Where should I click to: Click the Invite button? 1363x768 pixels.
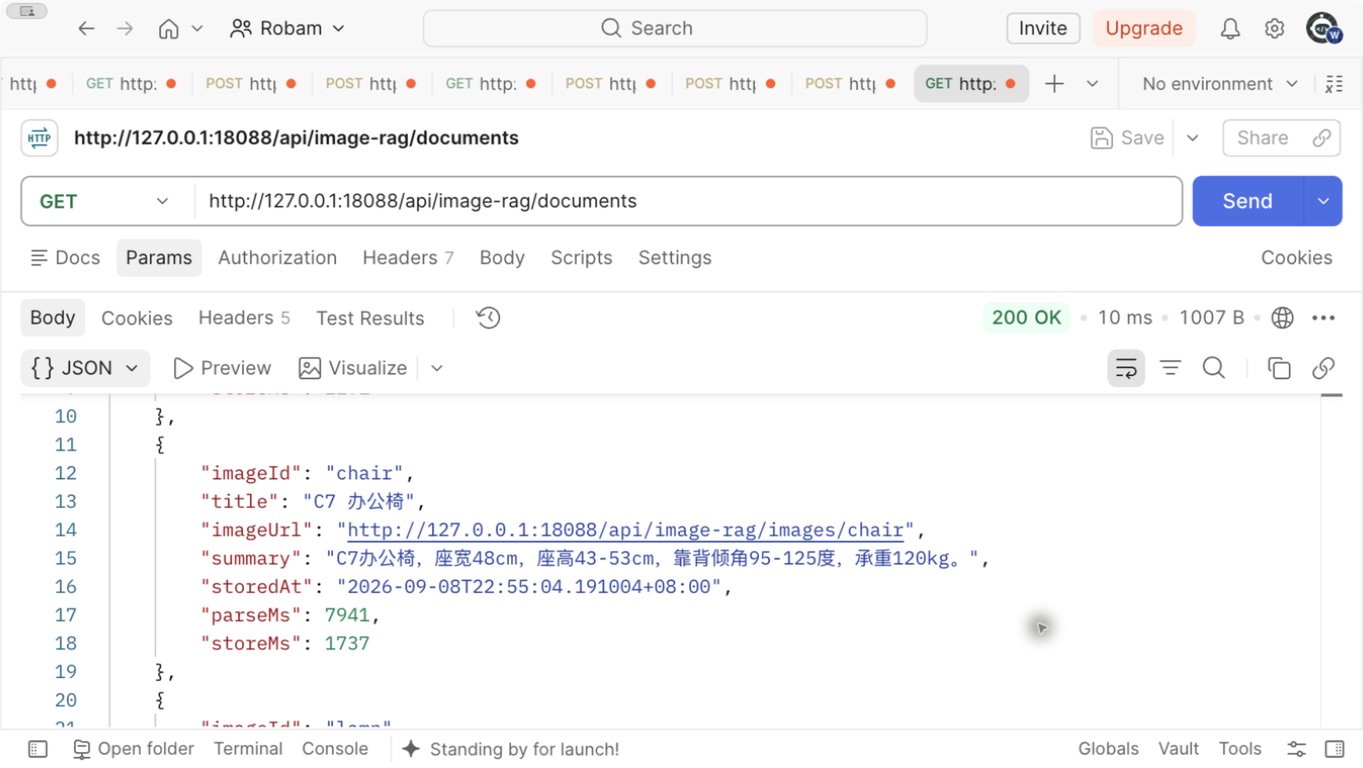tap(1043, 28)
